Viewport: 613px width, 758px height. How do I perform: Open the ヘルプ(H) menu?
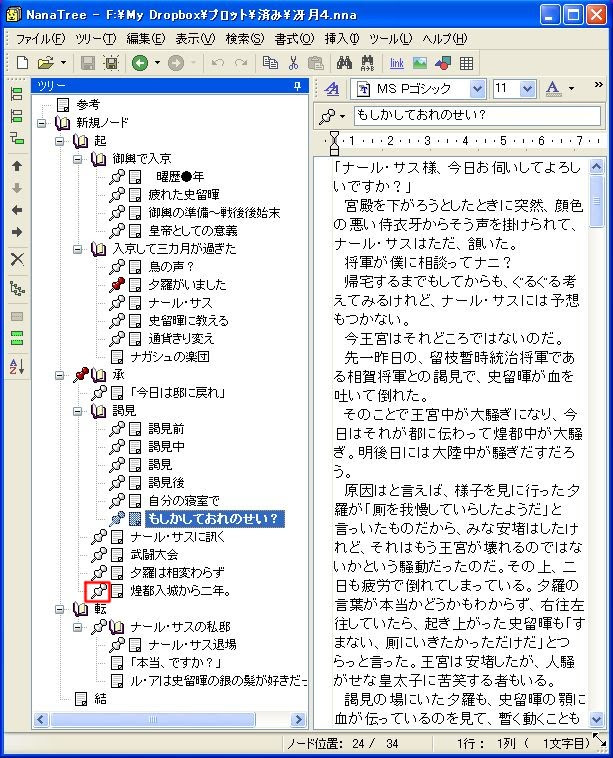(445, 39)
